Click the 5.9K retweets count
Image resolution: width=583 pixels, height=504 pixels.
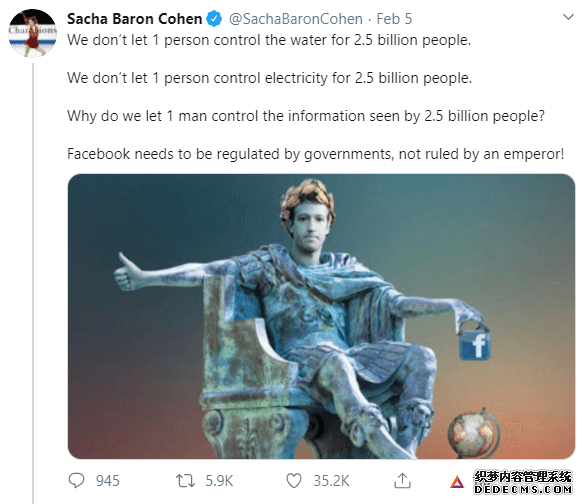219,481
